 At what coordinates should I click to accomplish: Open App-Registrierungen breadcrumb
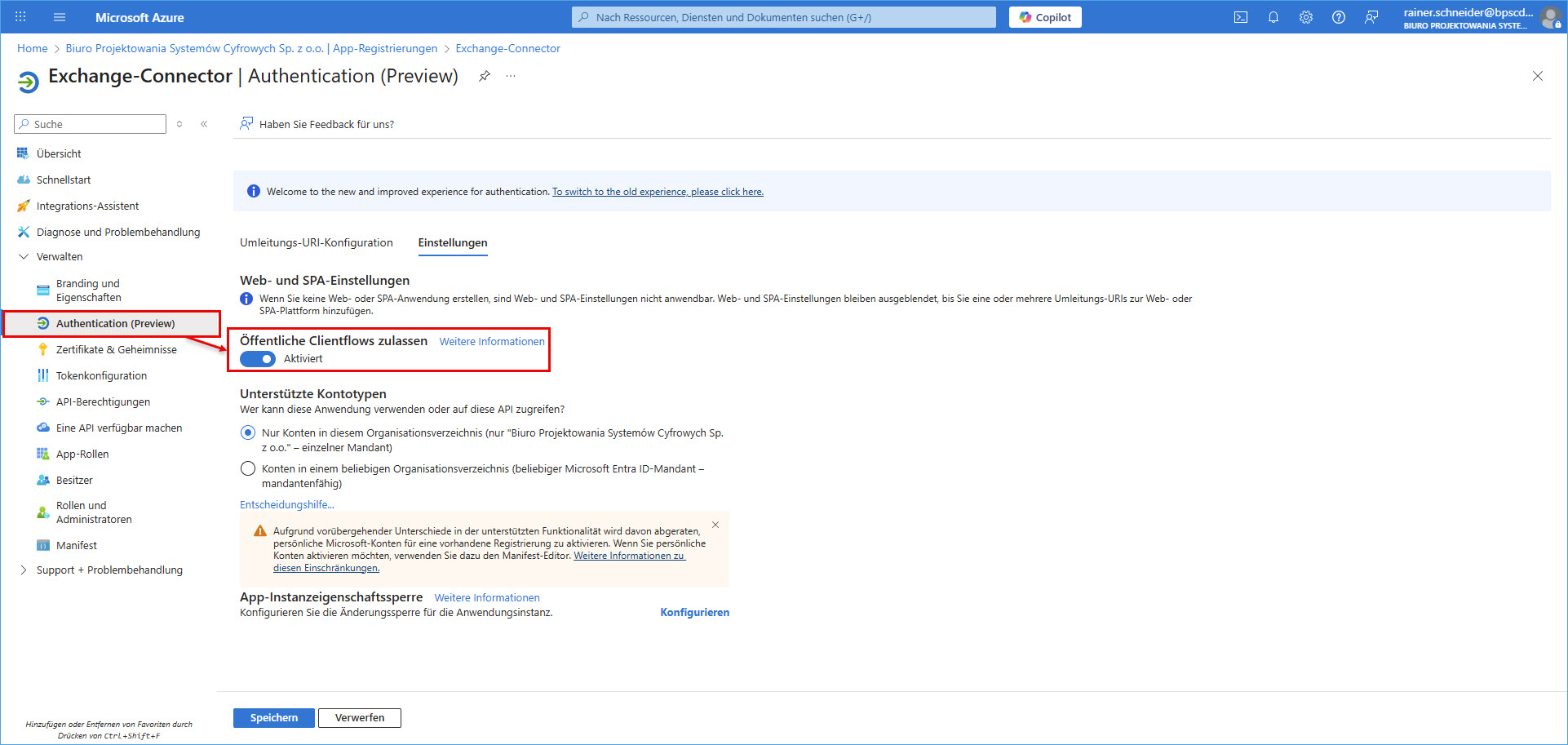pyautogui.click(x=251, y=48)
